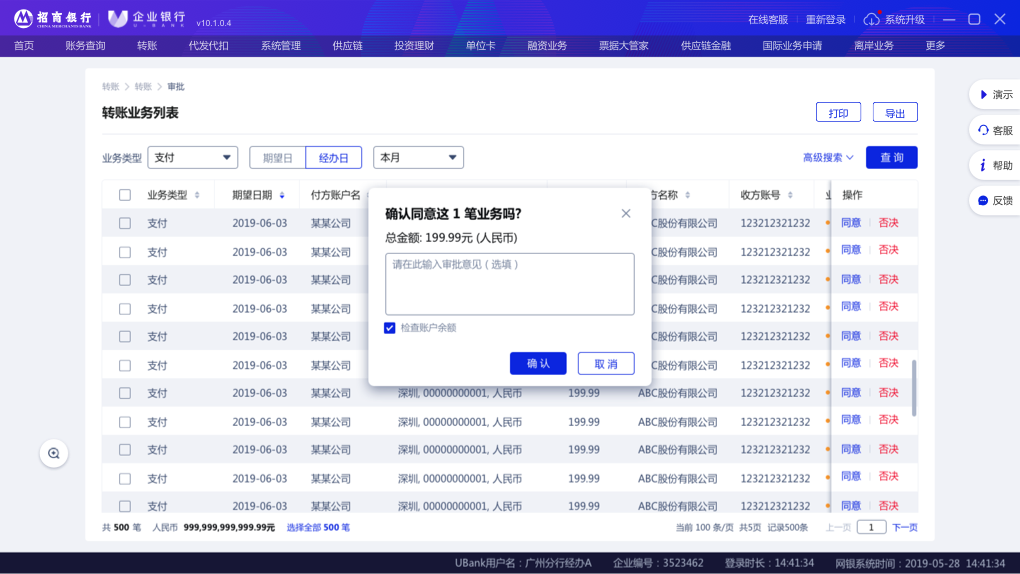The image size is (1020, 574).
Task: Toggle the select-all checkbox in table header
Action: (x=125, y=195)
